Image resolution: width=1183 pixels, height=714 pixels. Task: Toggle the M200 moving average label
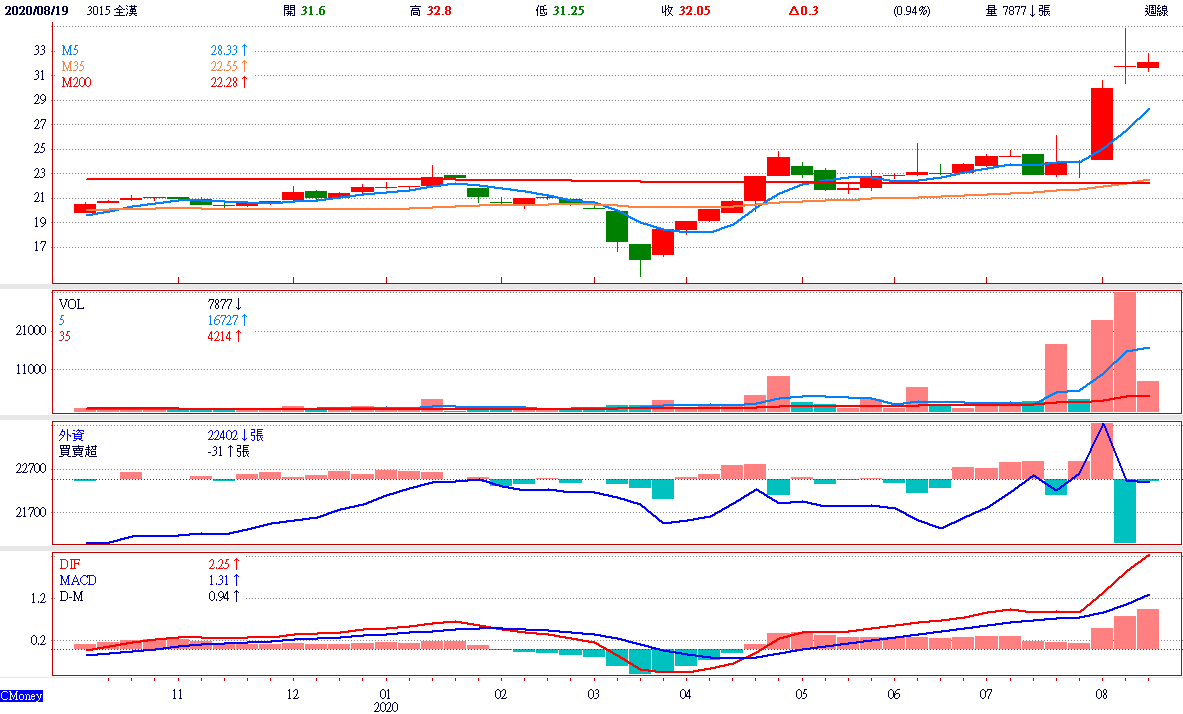[77, 82]
